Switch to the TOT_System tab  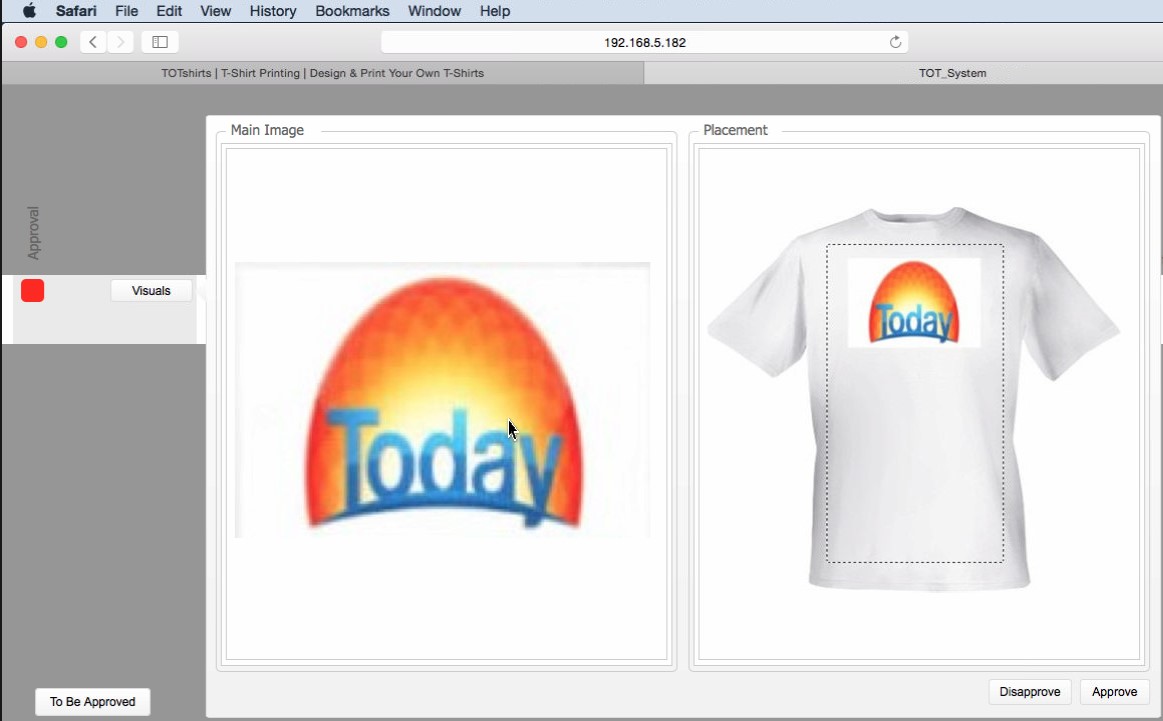tap(952, 73)
